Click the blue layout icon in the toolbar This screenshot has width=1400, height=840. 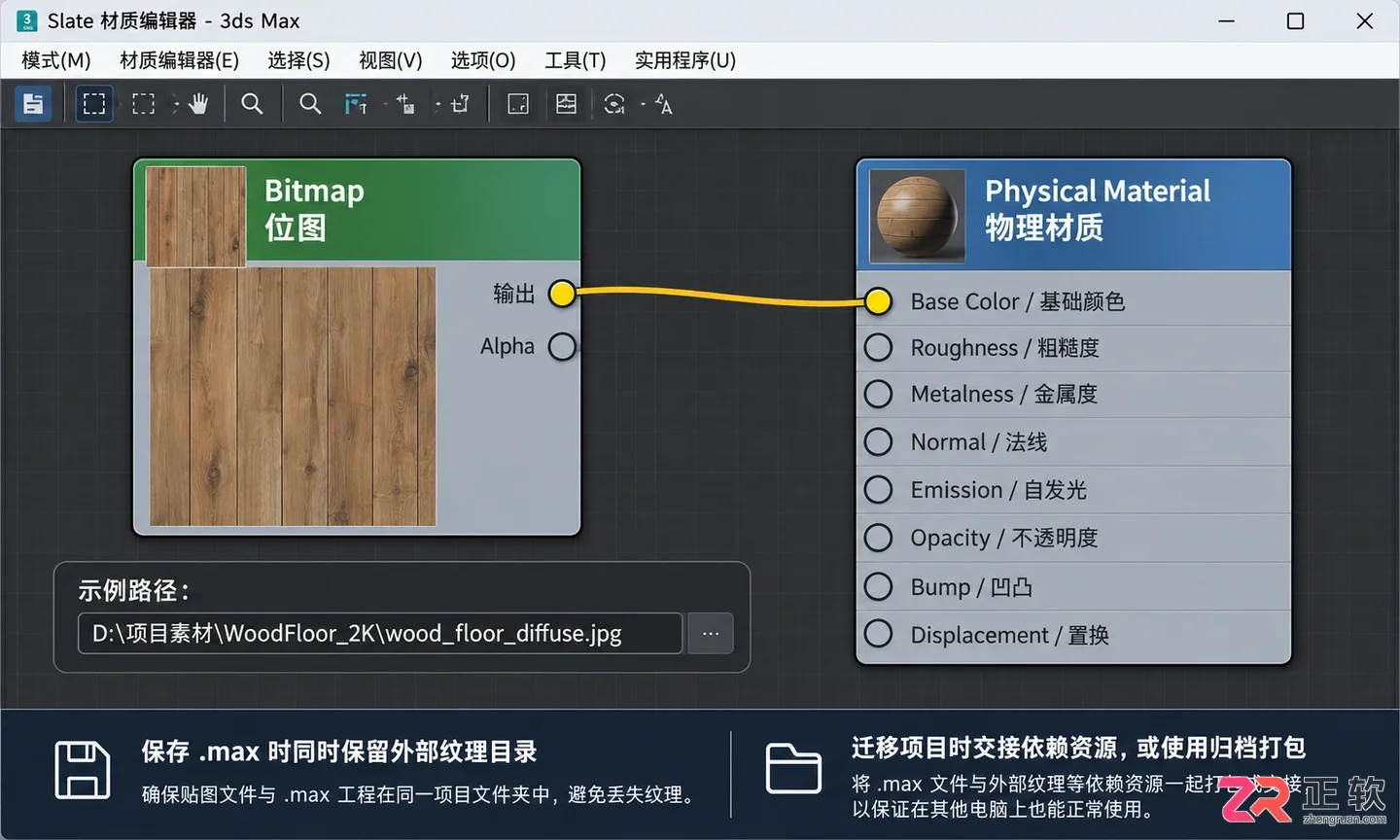coord(356,104)
